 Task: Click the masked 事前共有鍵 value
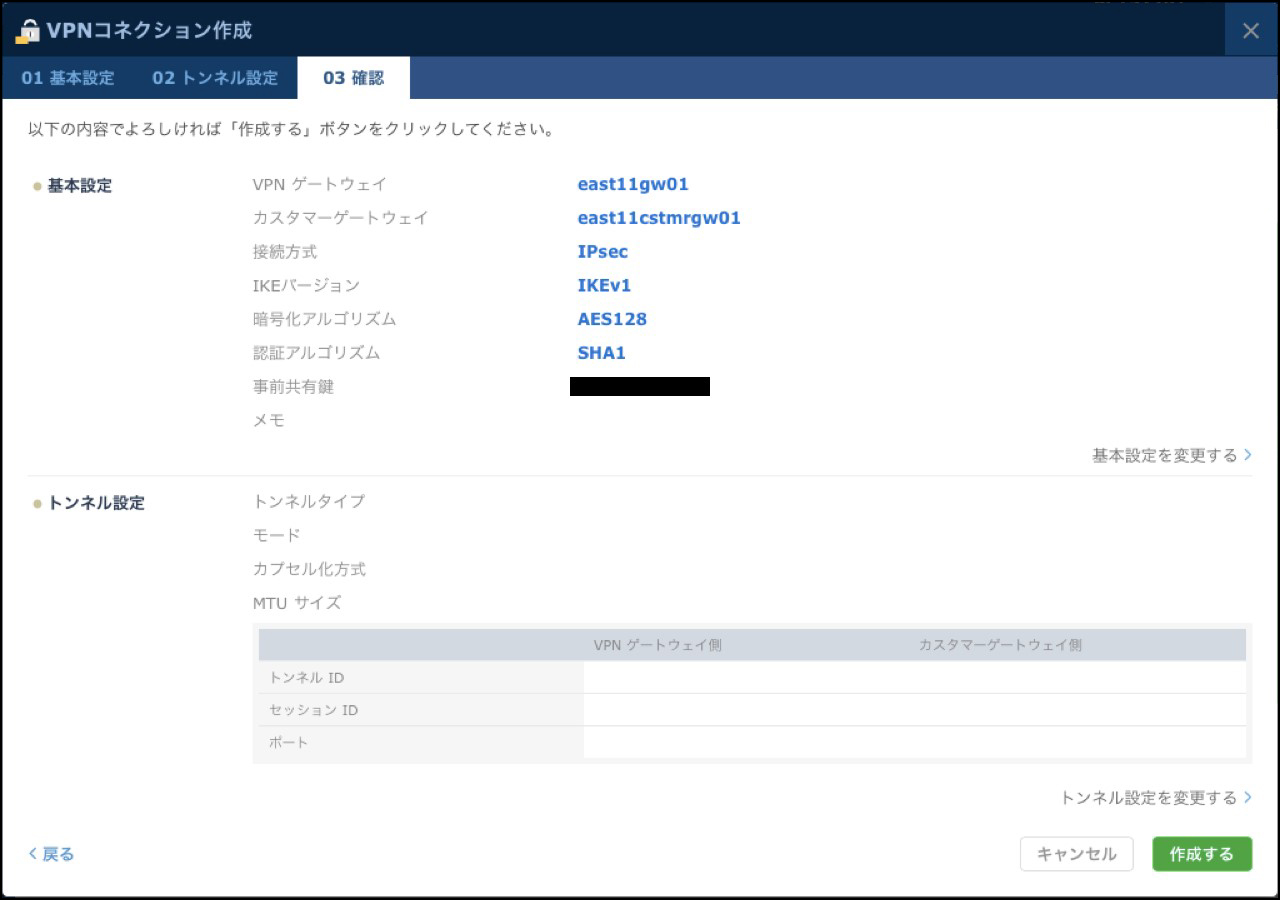point(640,387)
